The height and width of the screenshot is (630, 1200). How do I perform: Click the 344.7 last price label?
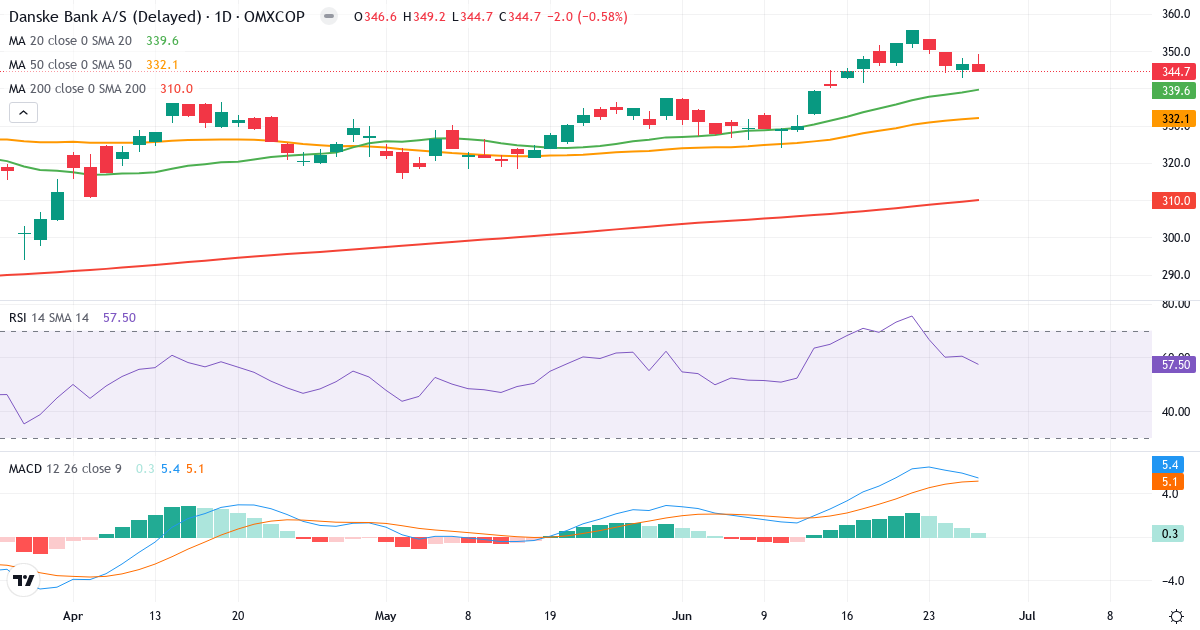point(1174,71)
